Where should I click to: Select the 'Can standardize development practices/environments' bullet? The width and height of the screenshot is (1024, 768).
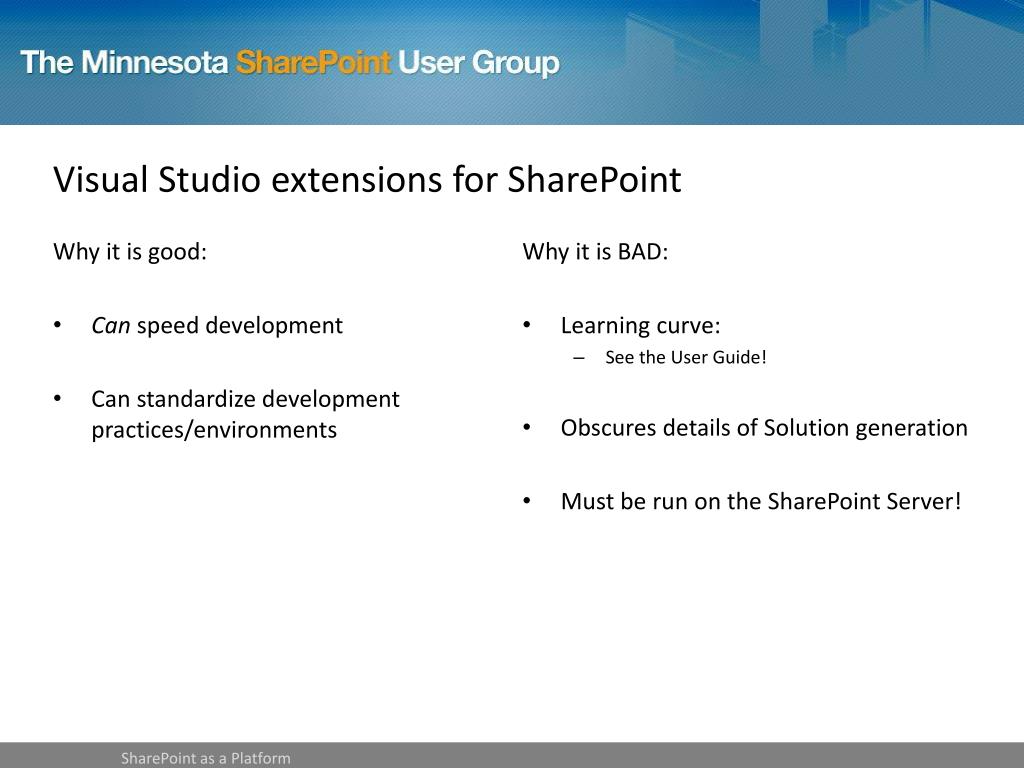click(x=245, y=414)
